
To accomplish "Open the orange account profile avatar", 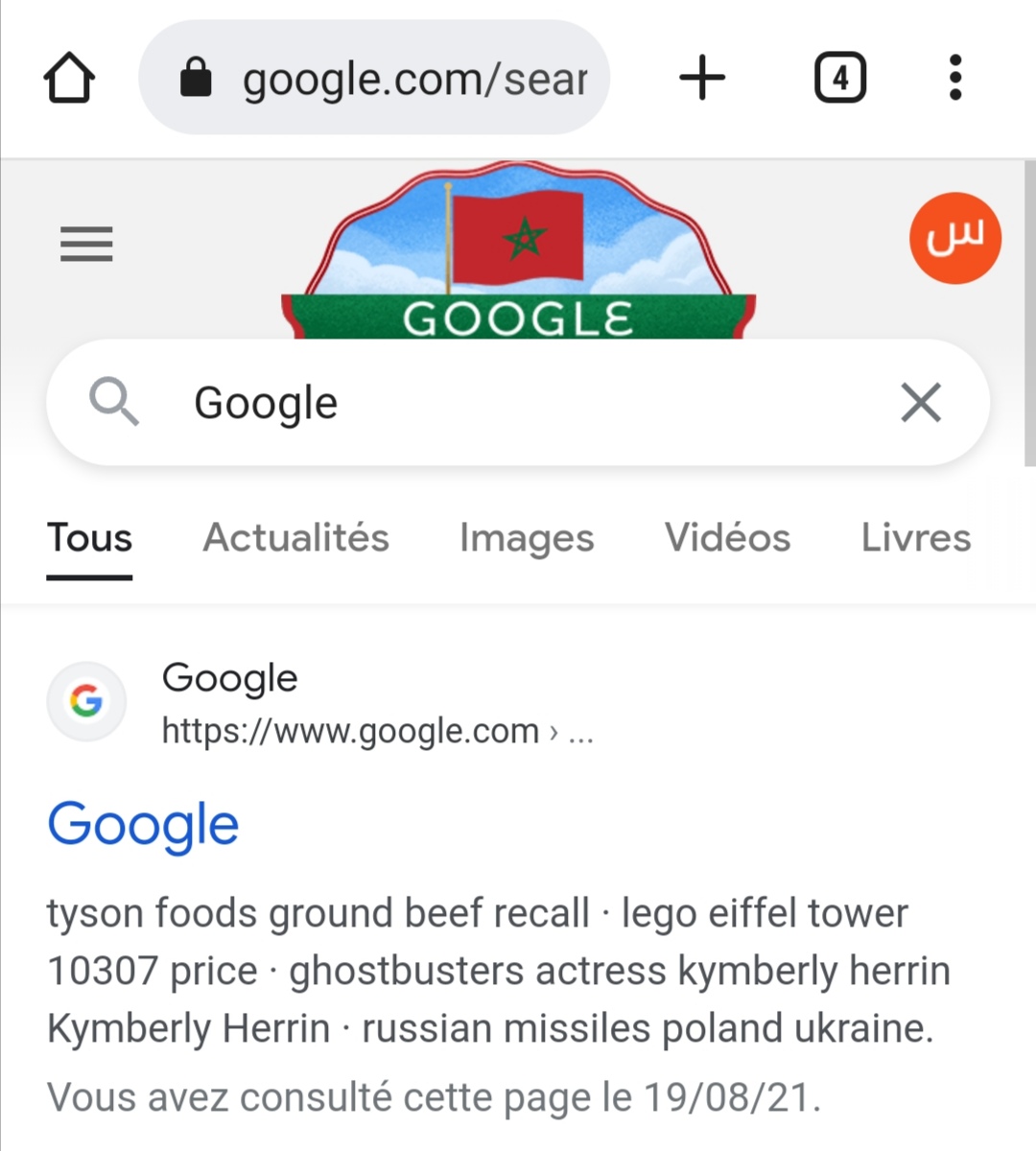I will point(954,239).
